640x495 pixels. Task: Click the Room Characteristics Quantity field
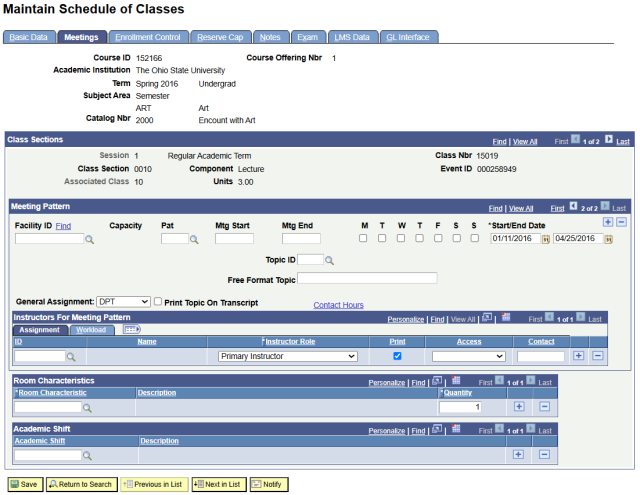coord(460,407)
